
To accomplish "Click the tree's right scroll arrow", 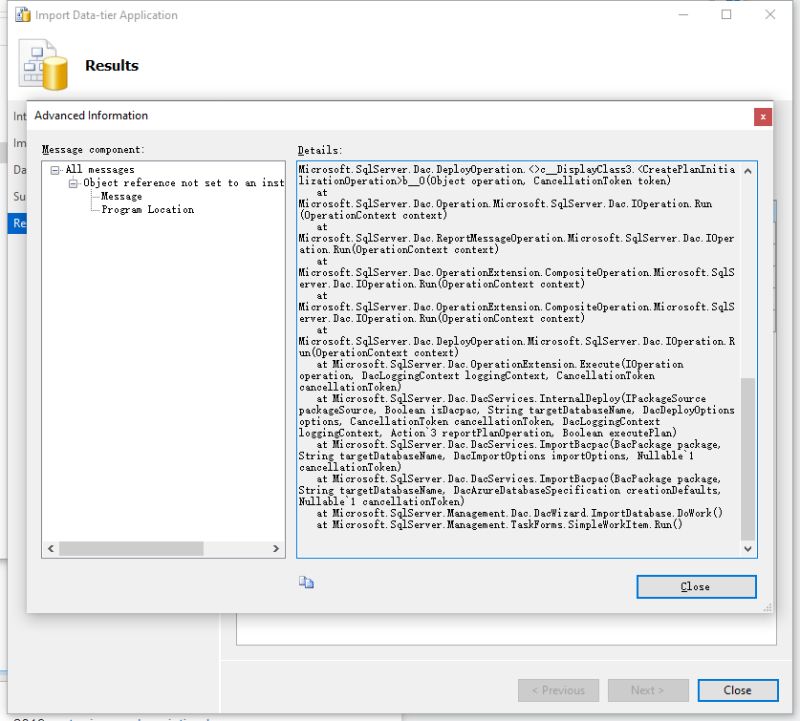I will (277, 548).
